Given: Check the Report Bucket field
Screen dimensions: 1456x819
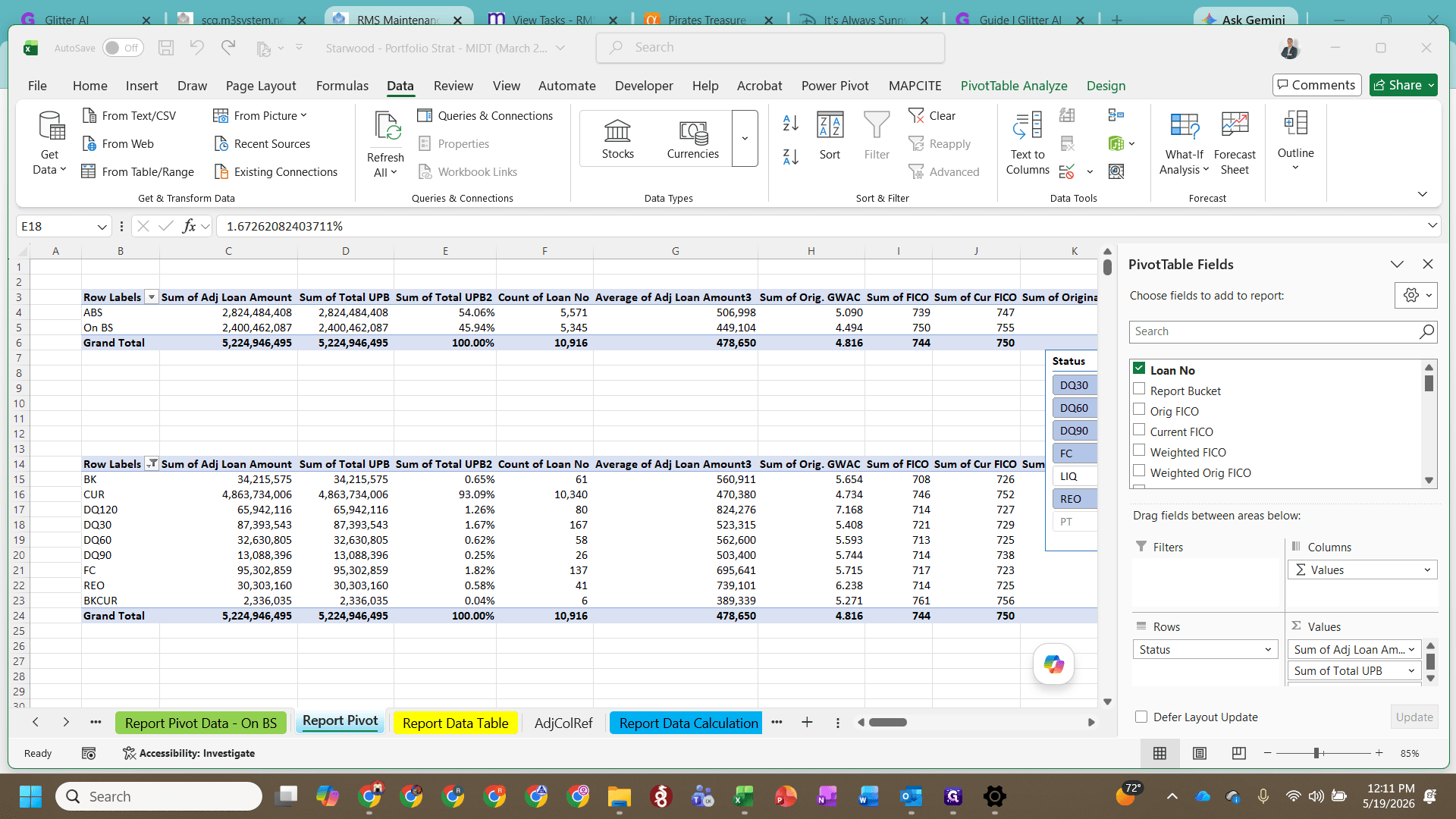Looking at the screenshot, I should click(x=1139, y=389).
